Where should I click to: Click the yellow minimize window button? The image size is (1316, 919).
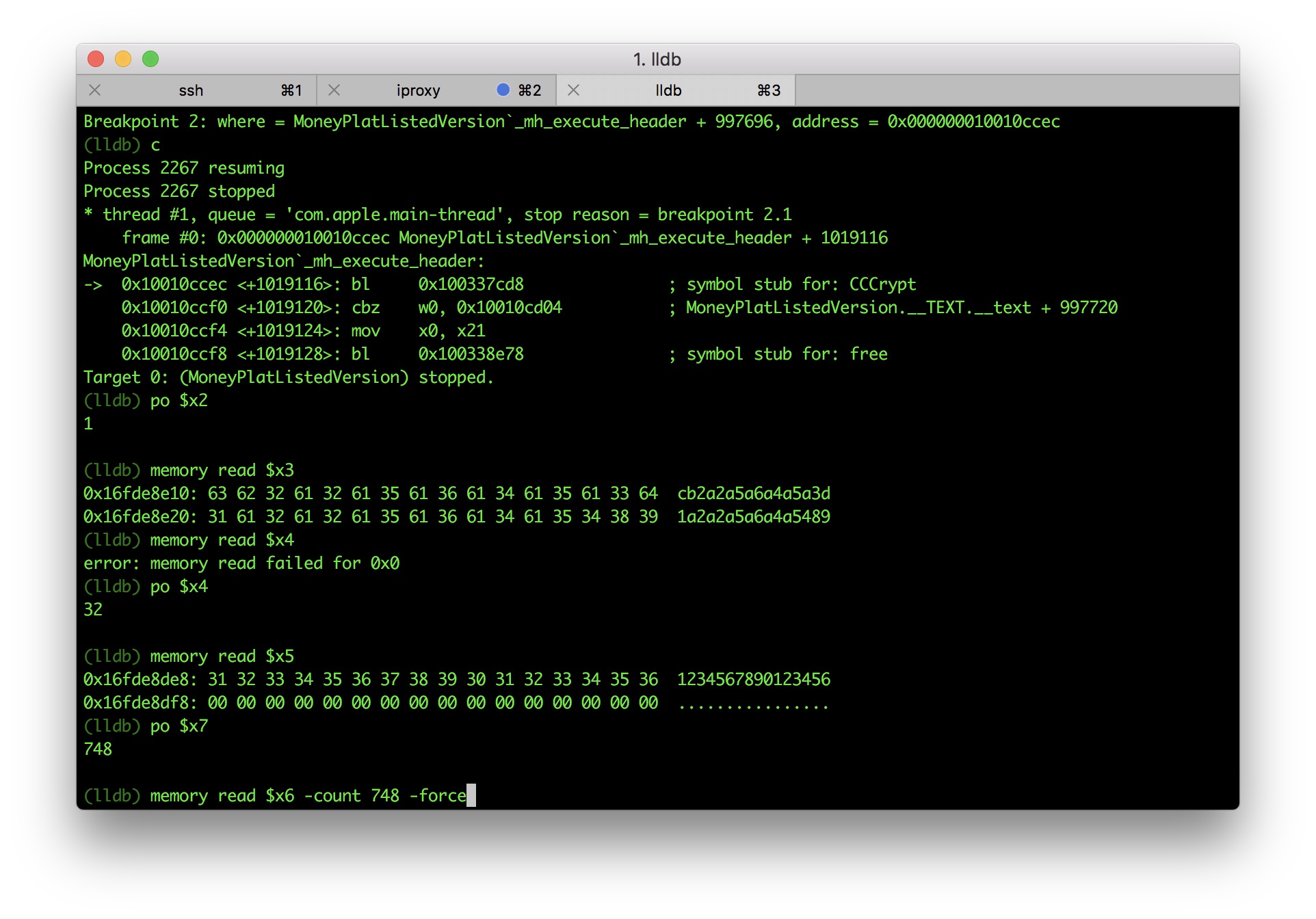pos(123,59)
